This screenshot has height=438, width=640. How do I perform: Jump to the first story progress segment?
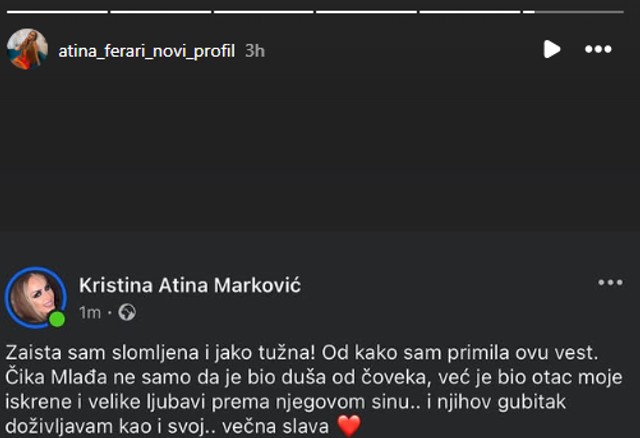(x=57, y=11)
